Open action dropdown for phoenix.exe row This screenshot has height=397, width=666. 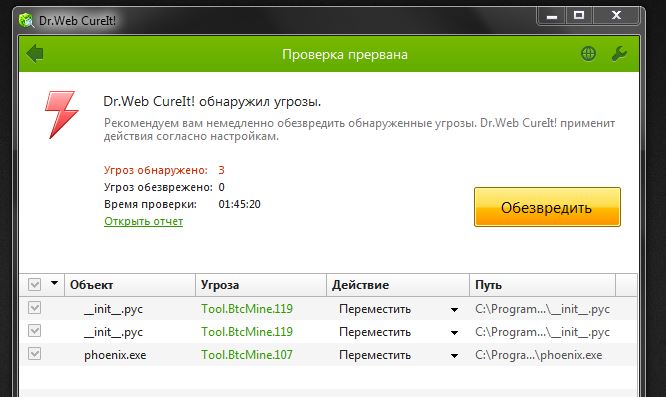tap(454, 356)
